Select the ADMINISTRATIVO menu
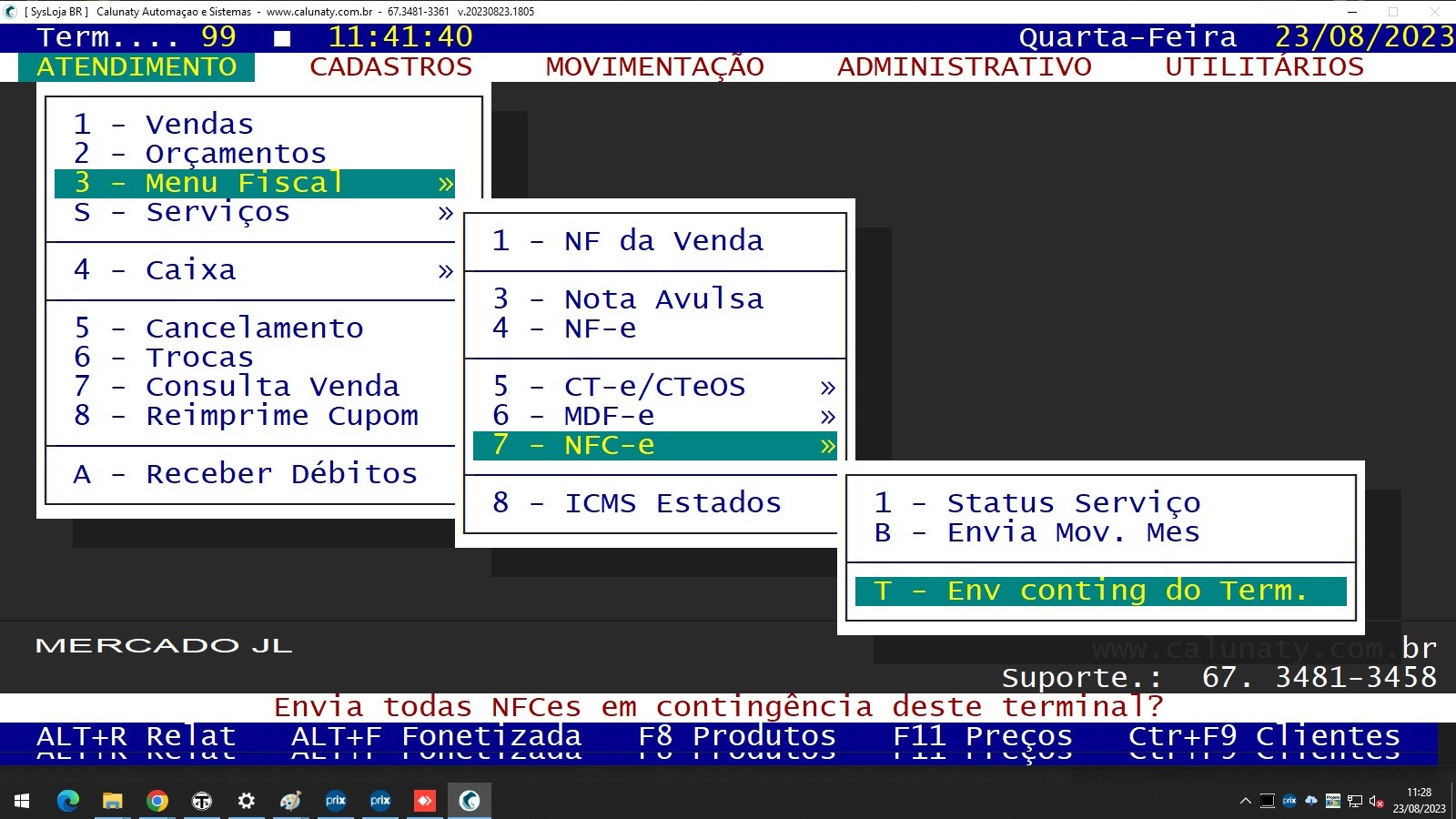This screenshot has height=819, width=1456. coord(965,66)
